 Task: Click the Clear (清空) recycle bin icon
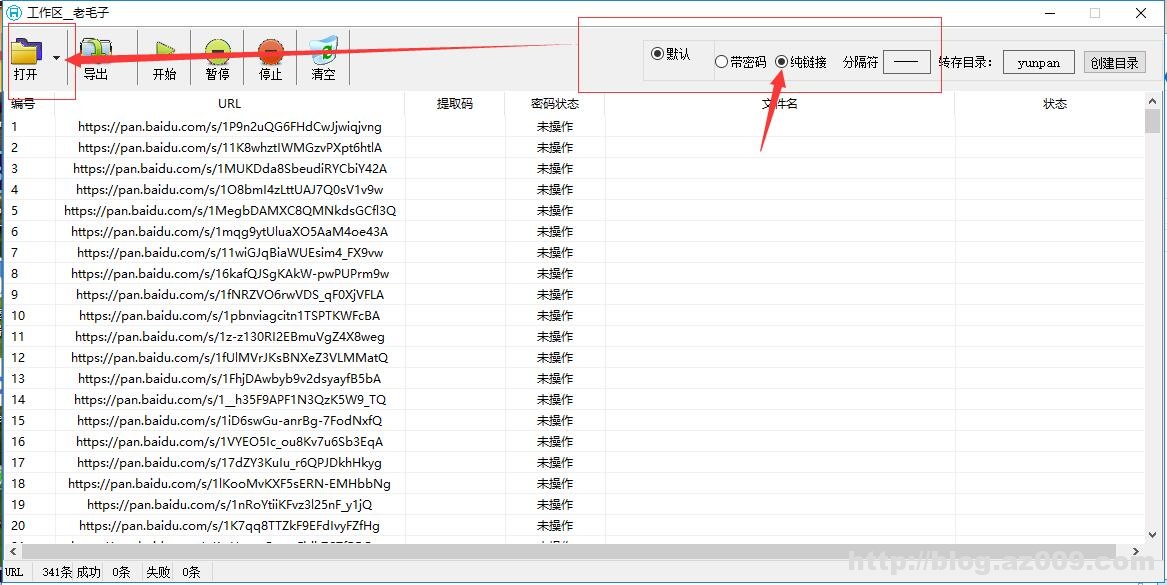[323, 50]
